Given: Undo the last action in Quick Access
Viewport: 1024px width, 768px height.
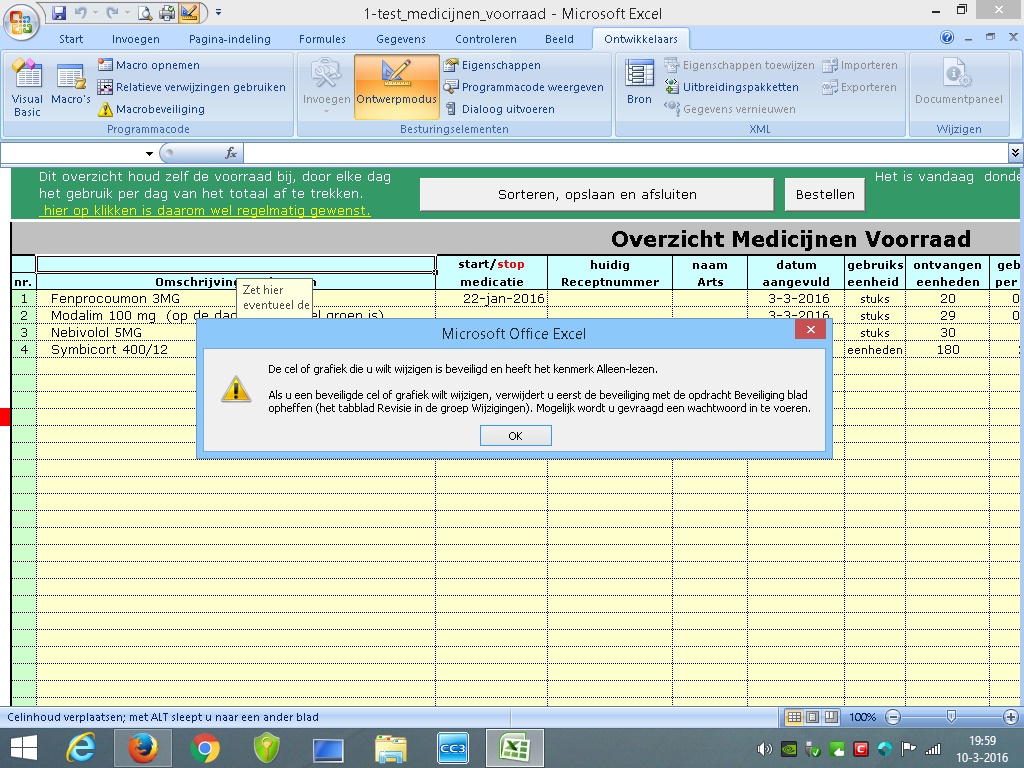Looking at the screenshot, I should coord(80,12).
